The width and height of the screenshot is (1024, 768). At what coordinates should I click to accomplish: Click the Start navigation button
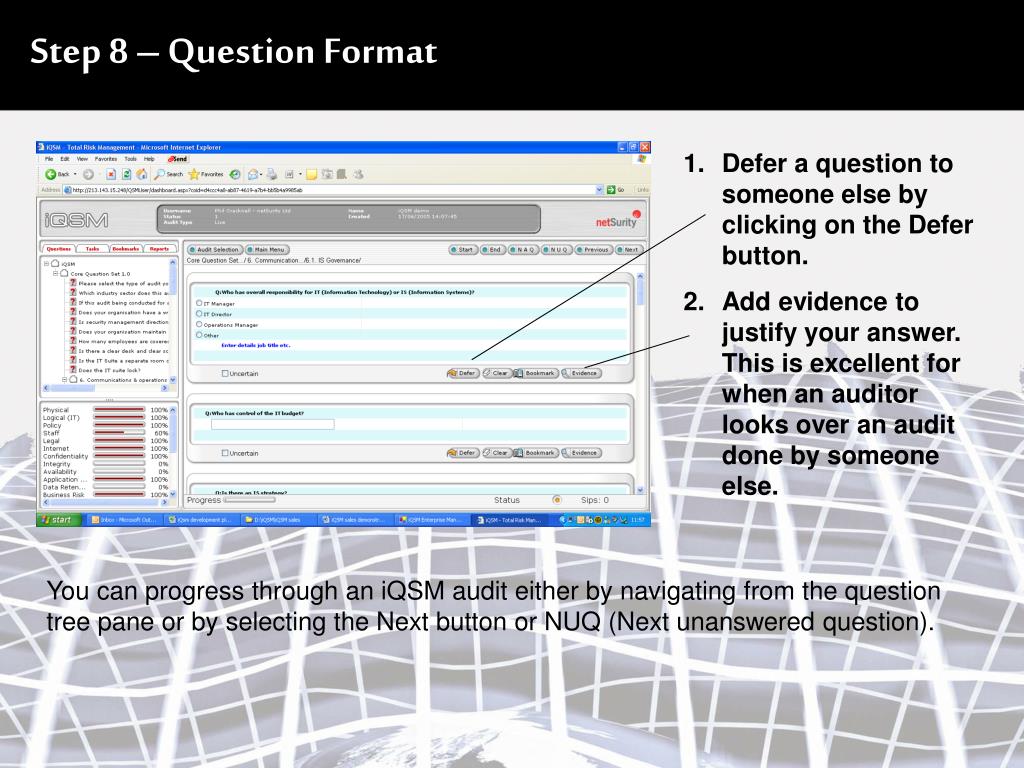coord(462,249)
